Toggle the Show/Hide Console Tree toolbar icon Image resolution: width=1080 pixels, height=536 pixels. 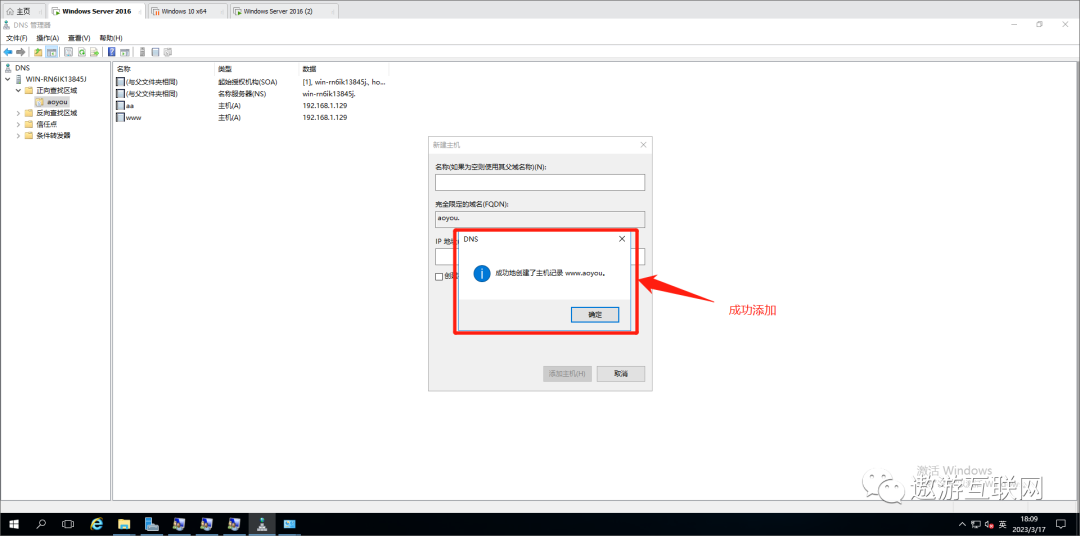click(52, 52)
